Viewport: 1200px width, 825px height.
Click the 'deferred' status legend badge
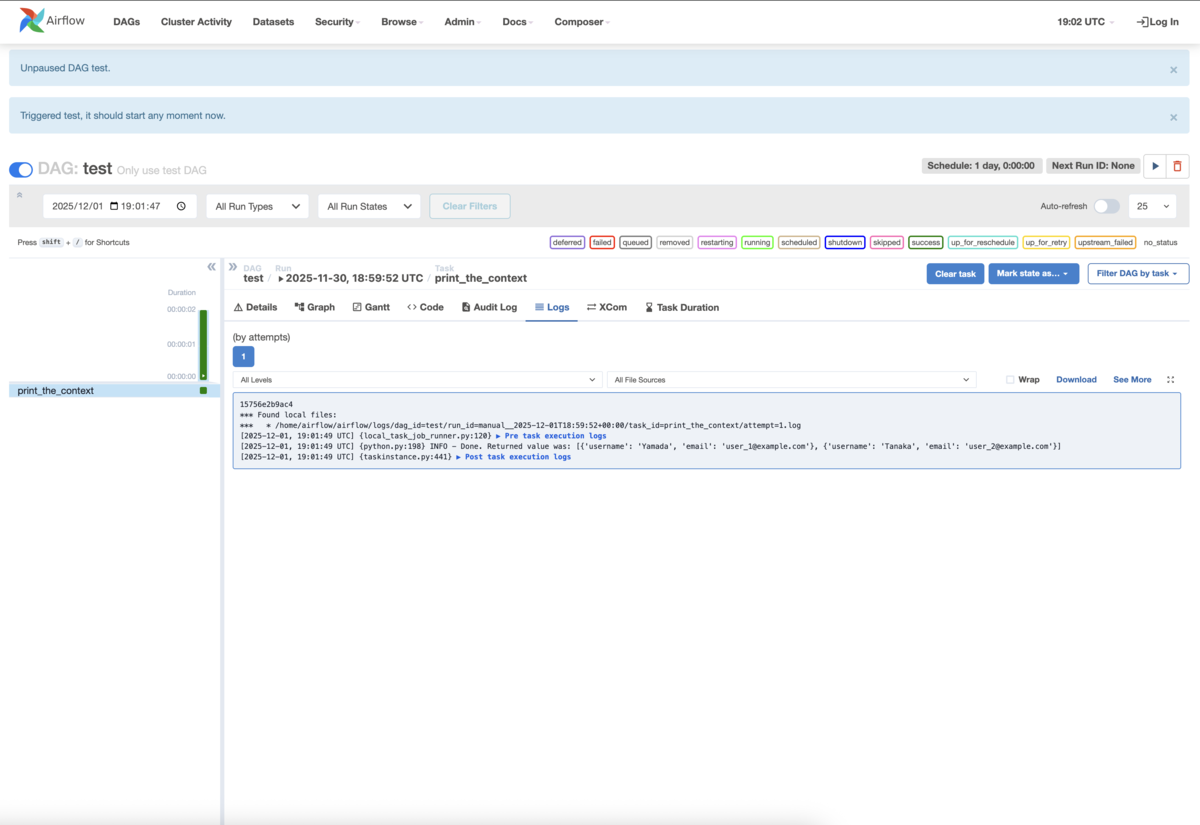click(567, 242)
